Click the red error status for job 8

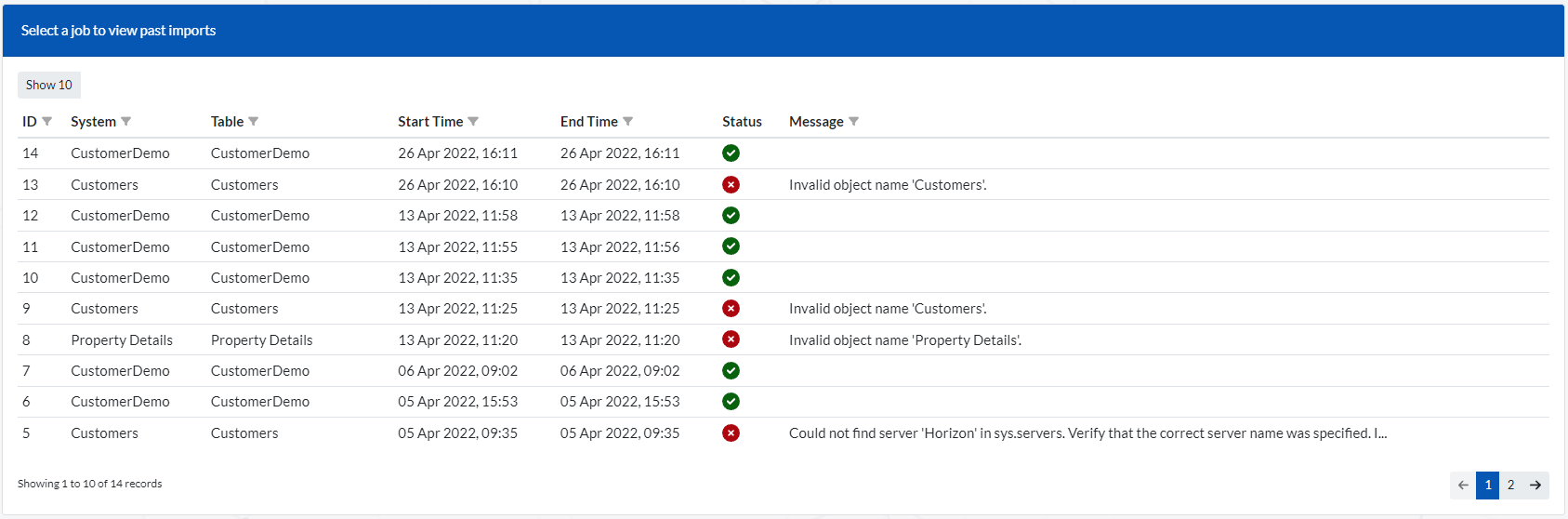(731, 339)
